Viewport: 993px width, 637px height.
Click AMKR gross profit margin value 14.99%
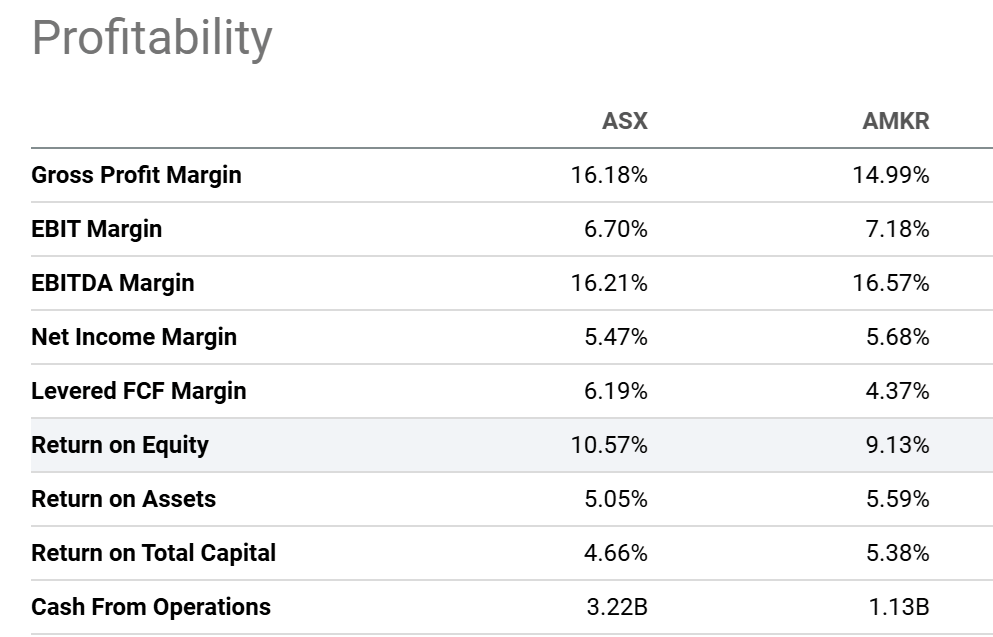[891, 175]
